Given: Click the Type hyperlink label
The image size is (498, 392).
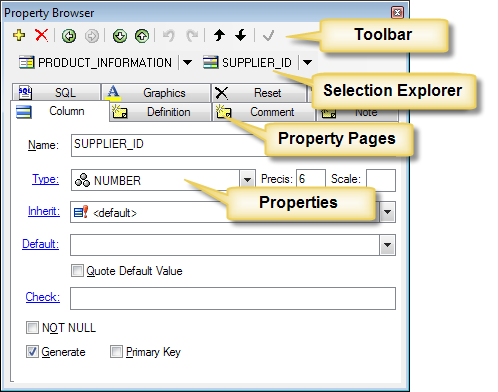Looking at the screenshot, I should [46, 179].
